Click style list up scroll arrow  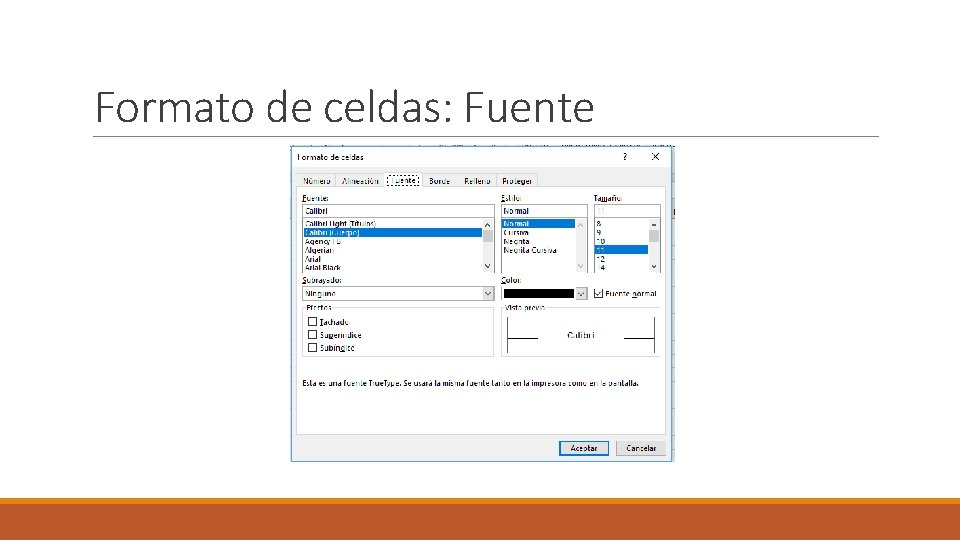pos(580,225)
